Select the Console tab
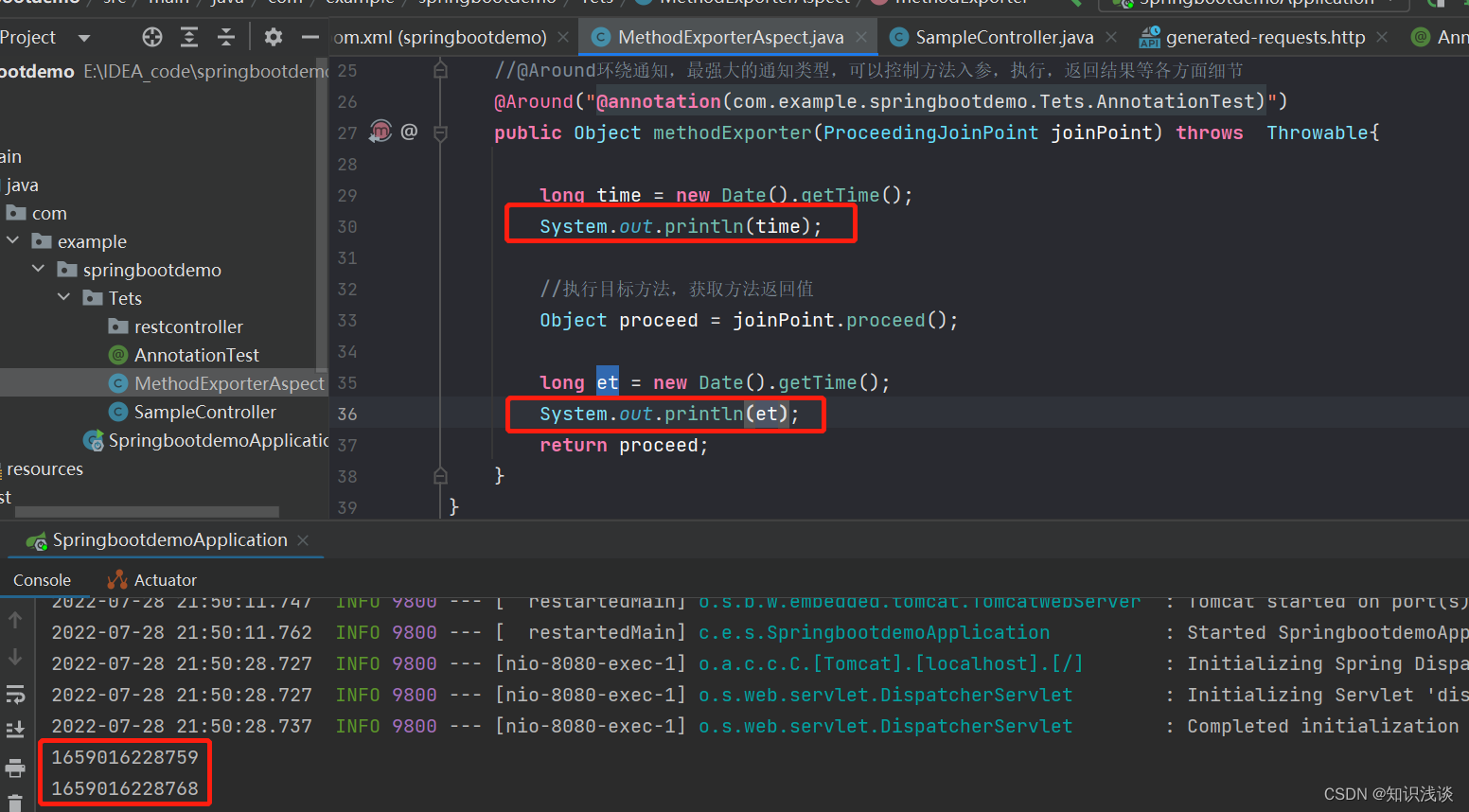1469x812 pixels. coord(42,580)
